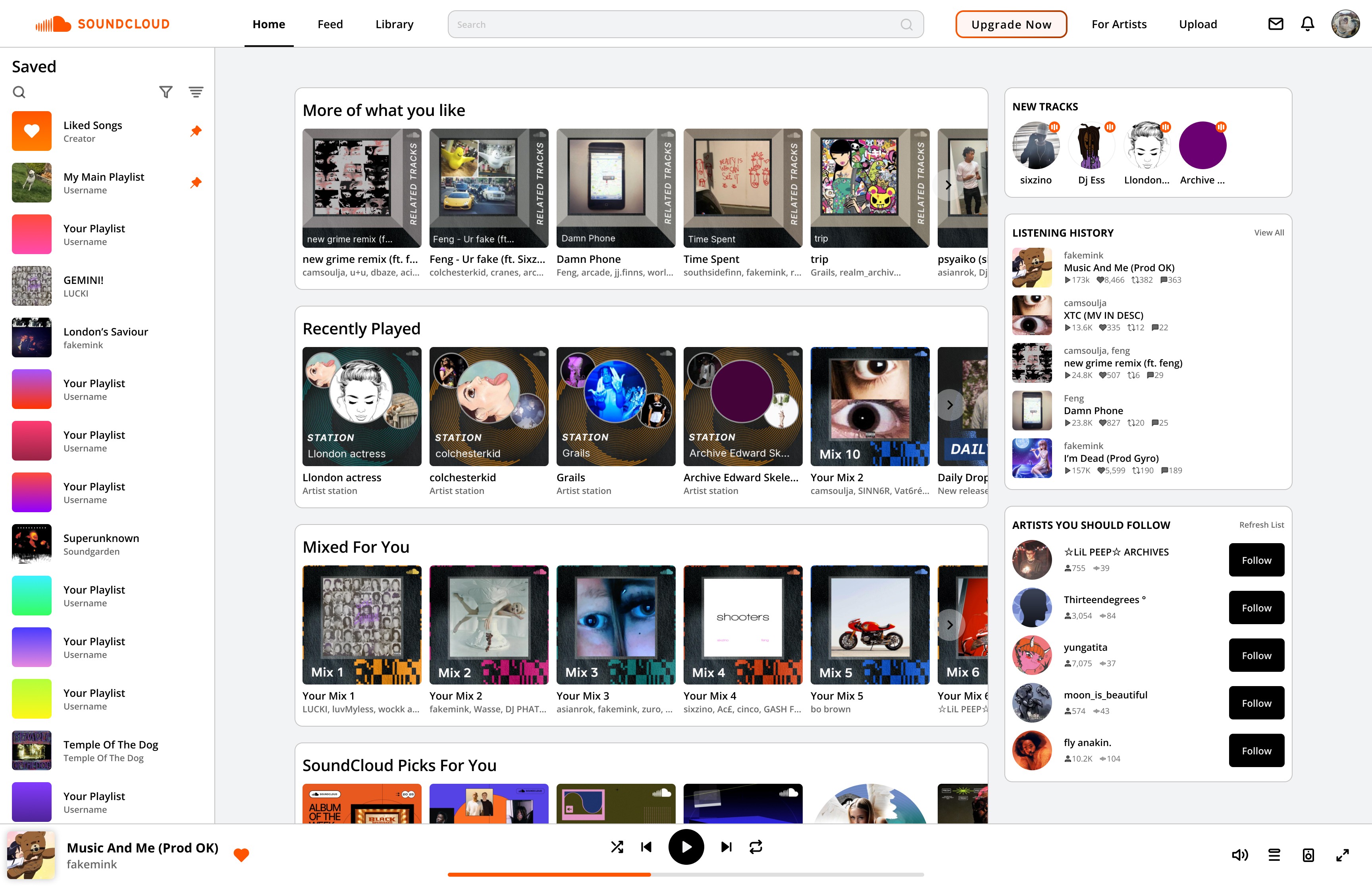Advance the More of what you like carousel
Screen dimensions: 1372x887
948,185
